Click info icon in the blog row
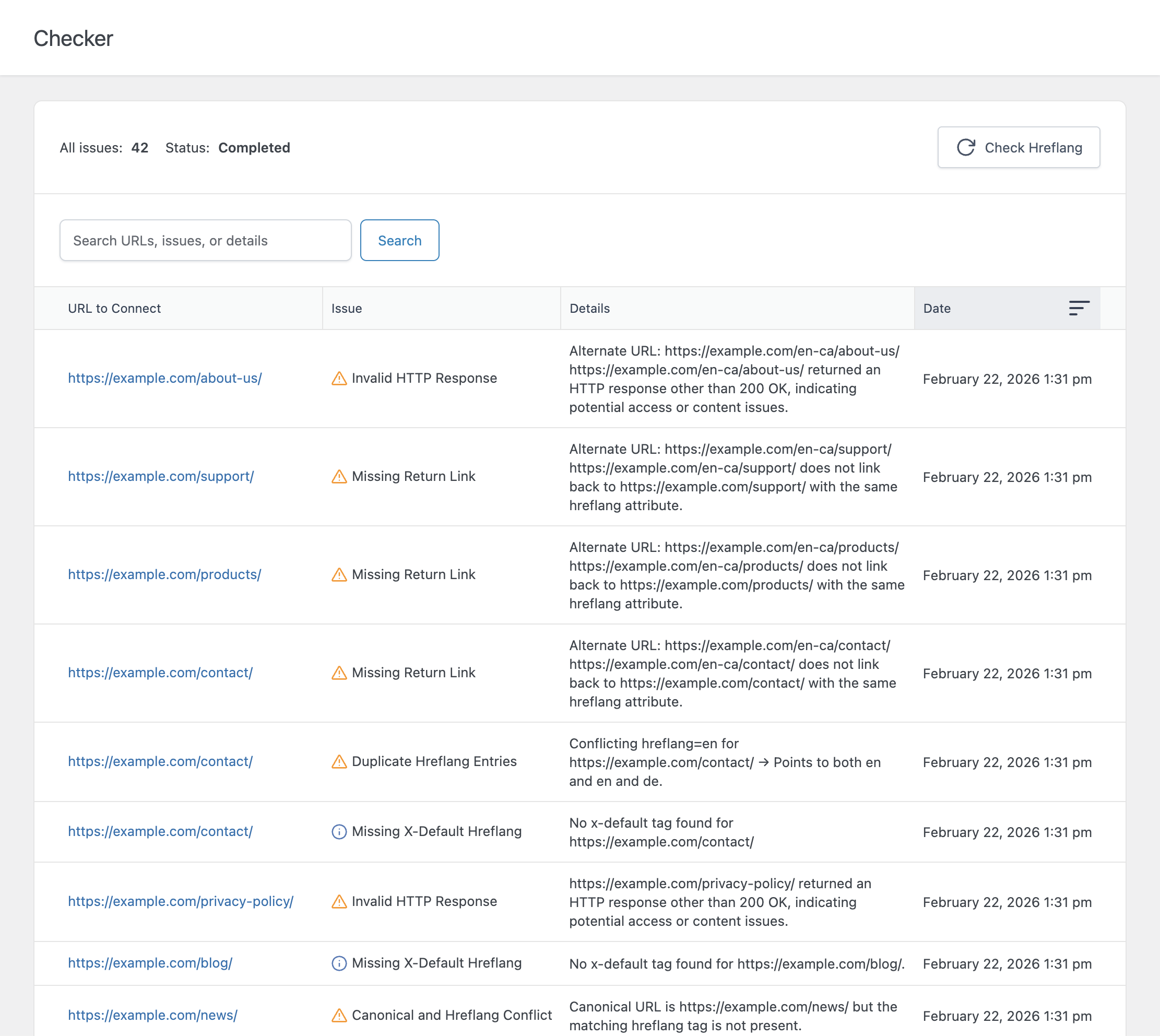Screen dimensions: 1160x1036 coord(339,963)
